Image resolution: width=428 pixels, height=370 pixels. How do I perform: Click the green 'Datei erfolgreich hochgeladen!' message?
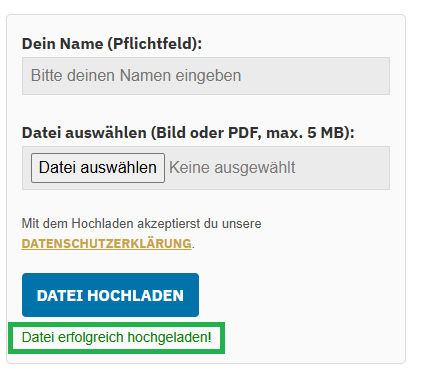click(117, 338)
